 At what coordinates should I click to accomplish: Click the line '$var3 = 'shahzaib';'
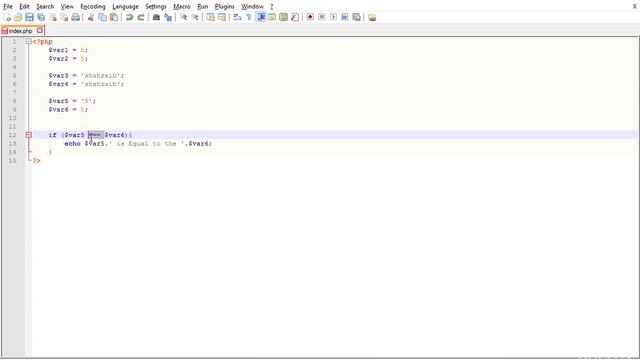pos(86,76)
